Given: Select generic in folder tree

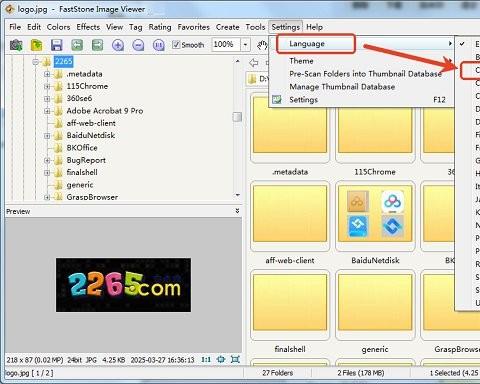Looking at the screenshot, I should [80, 185].
